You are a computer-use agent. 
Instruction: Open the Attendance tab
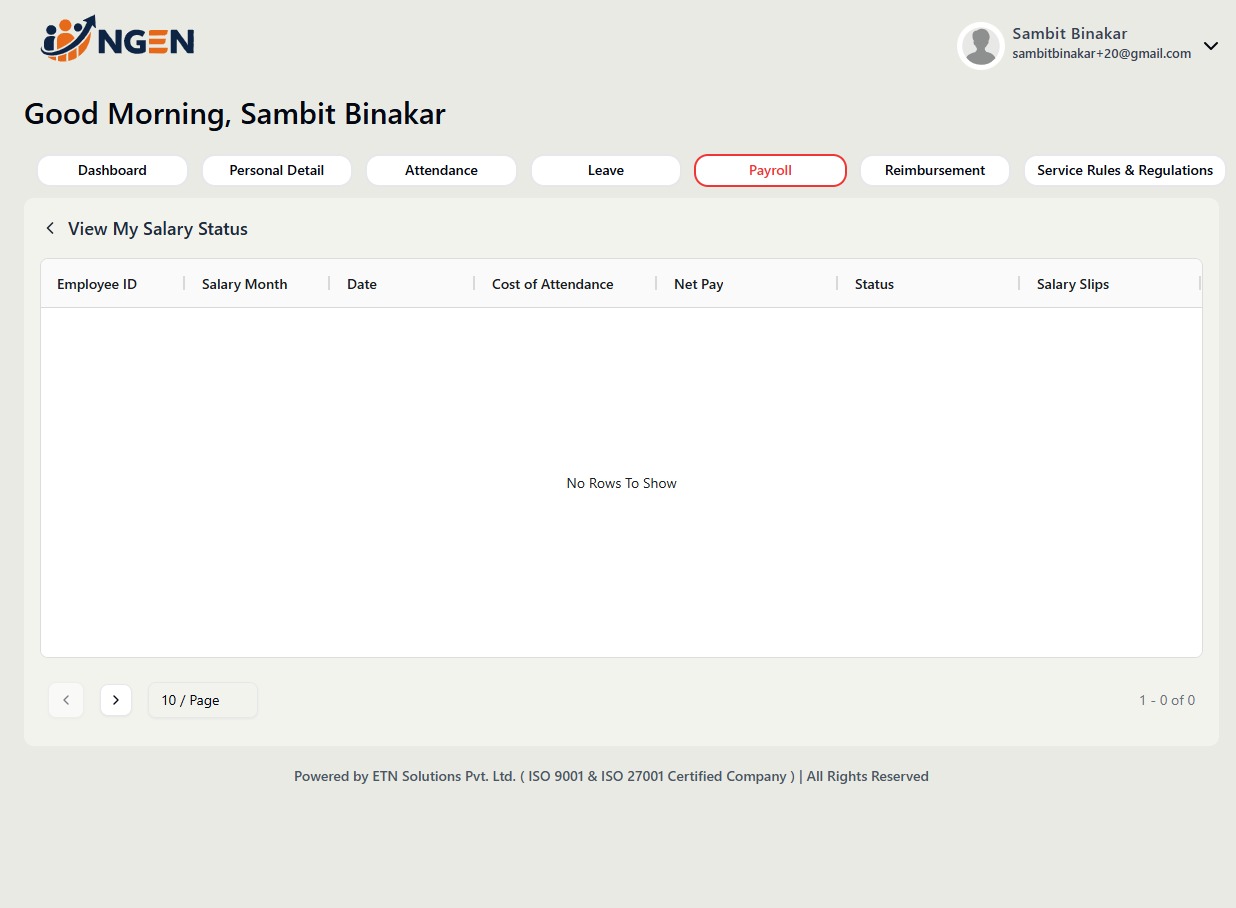441,170
